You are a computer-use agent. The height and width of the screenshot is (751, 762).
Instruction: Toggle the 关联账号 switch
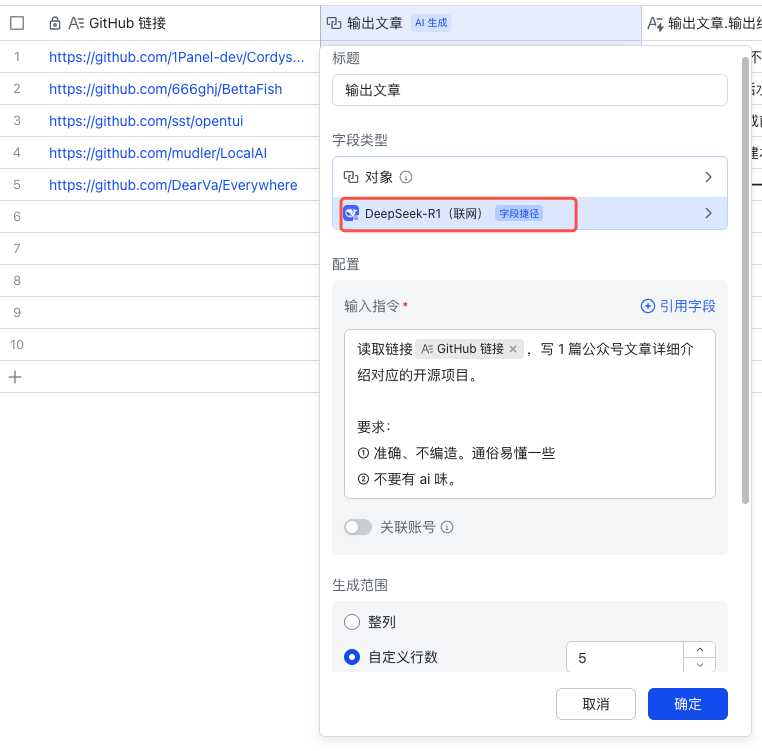(358, 527)
